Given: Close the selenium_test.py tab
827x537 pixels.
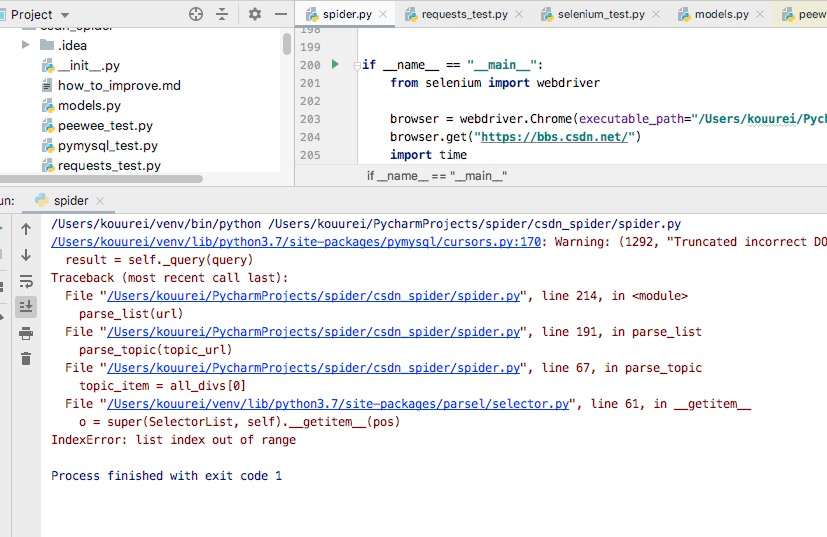Looking at the screenshot, I should pyautogui.click(x=656, y=14).
